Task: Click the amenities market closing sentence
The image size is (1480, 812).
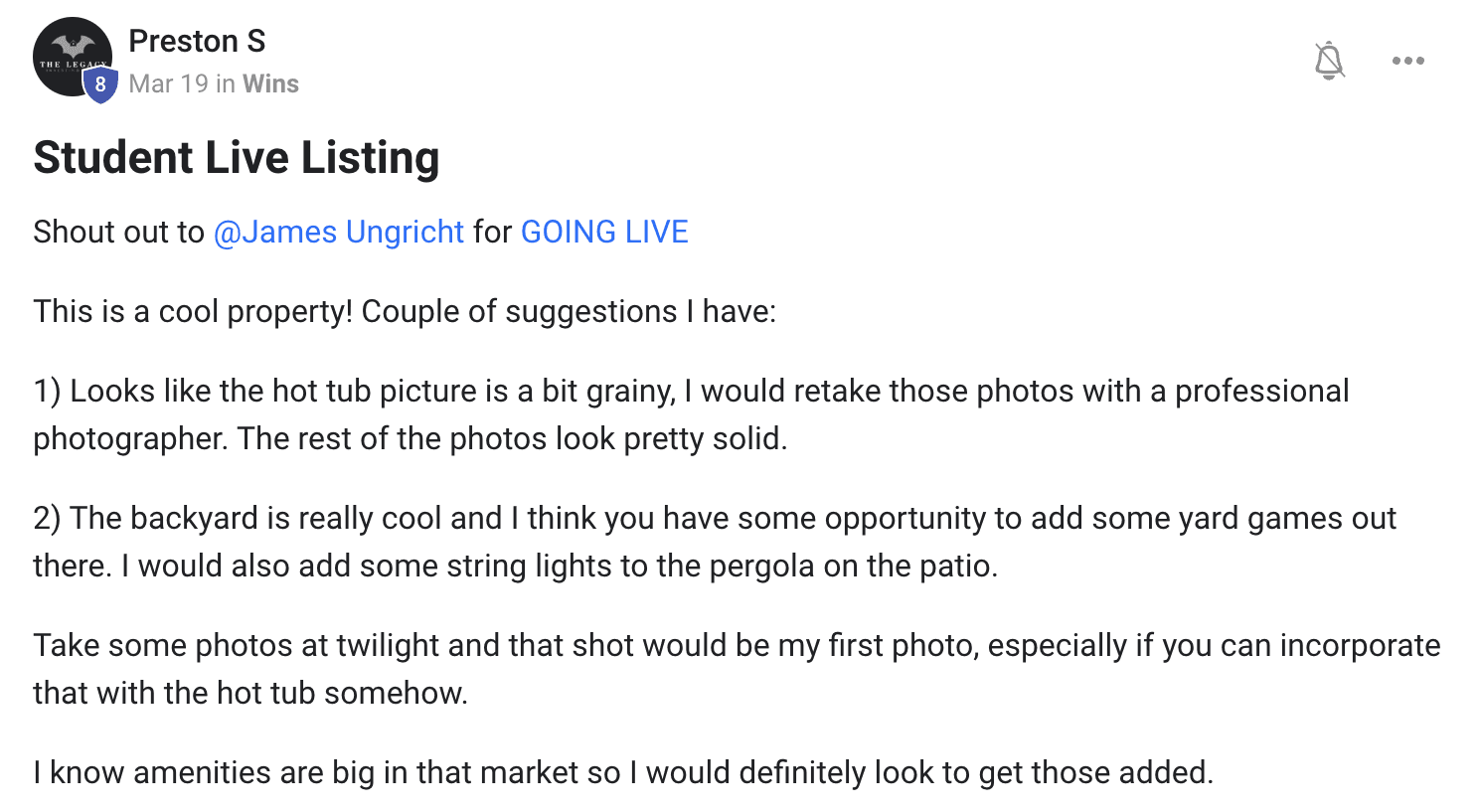Action: (623, 772)
